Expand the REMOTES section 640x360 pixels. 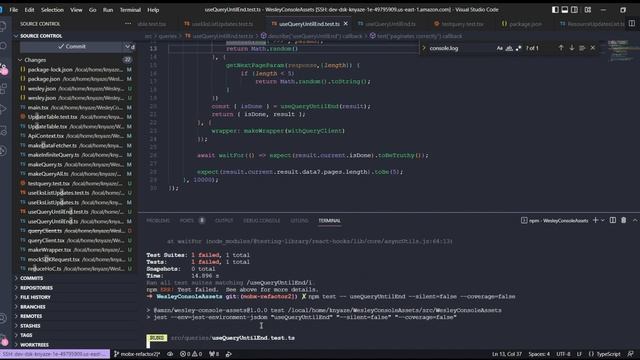click(31, 316)
